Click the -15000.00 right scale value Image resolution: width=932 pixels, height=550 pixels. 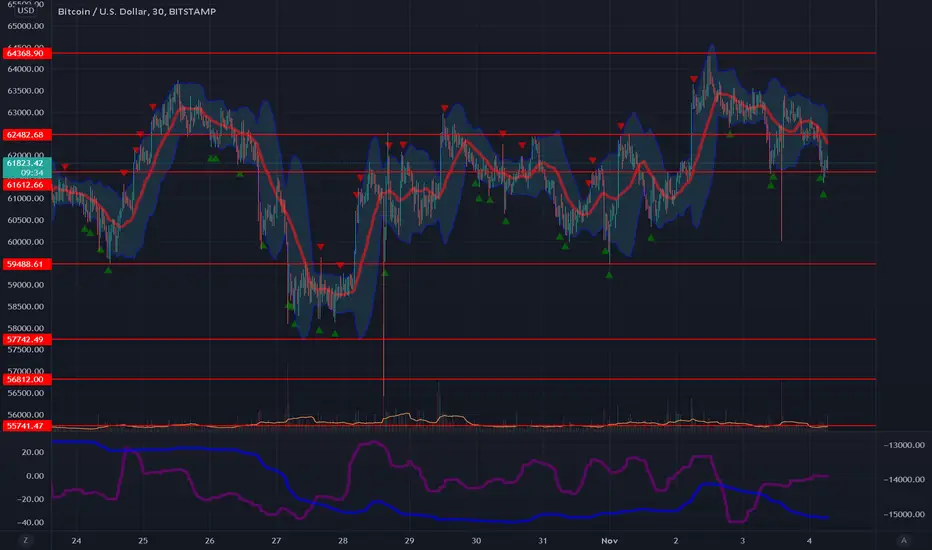(903, 515)
